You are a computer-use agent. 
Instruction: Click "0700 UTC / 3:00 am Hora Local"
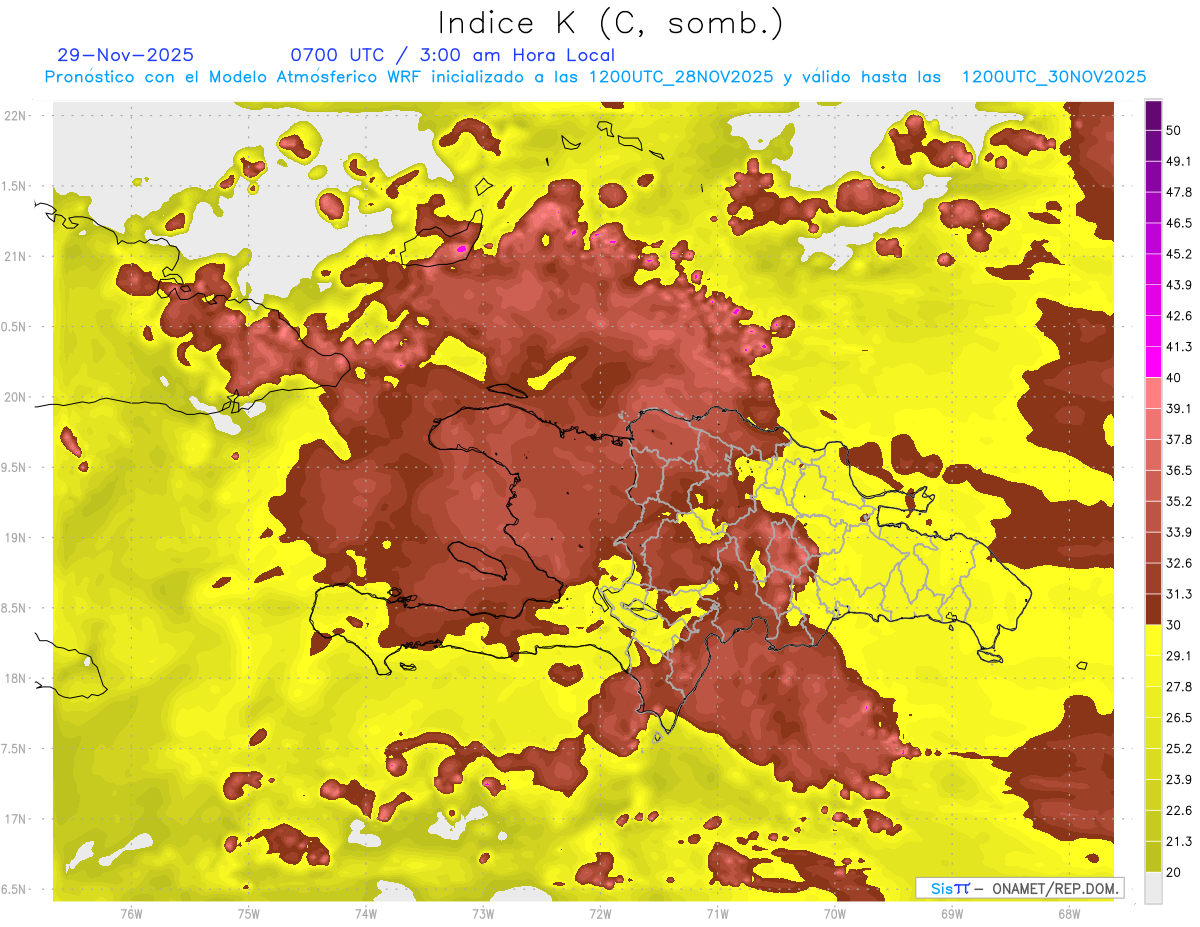coord(452,55)
